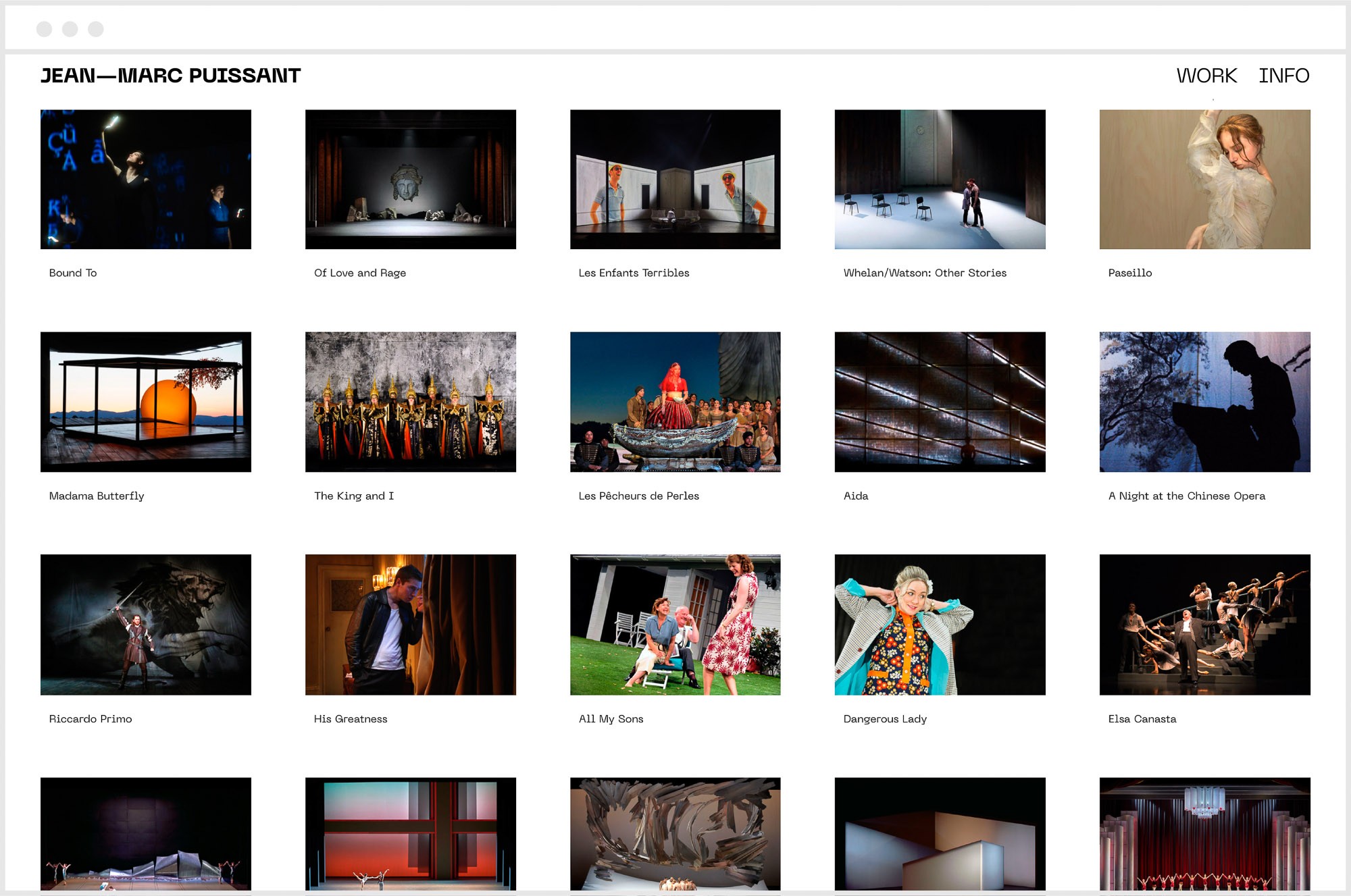Viewport: 1351px width, 896px height.
Task: Open the All My Sons thumbnail
Action: 675,625
